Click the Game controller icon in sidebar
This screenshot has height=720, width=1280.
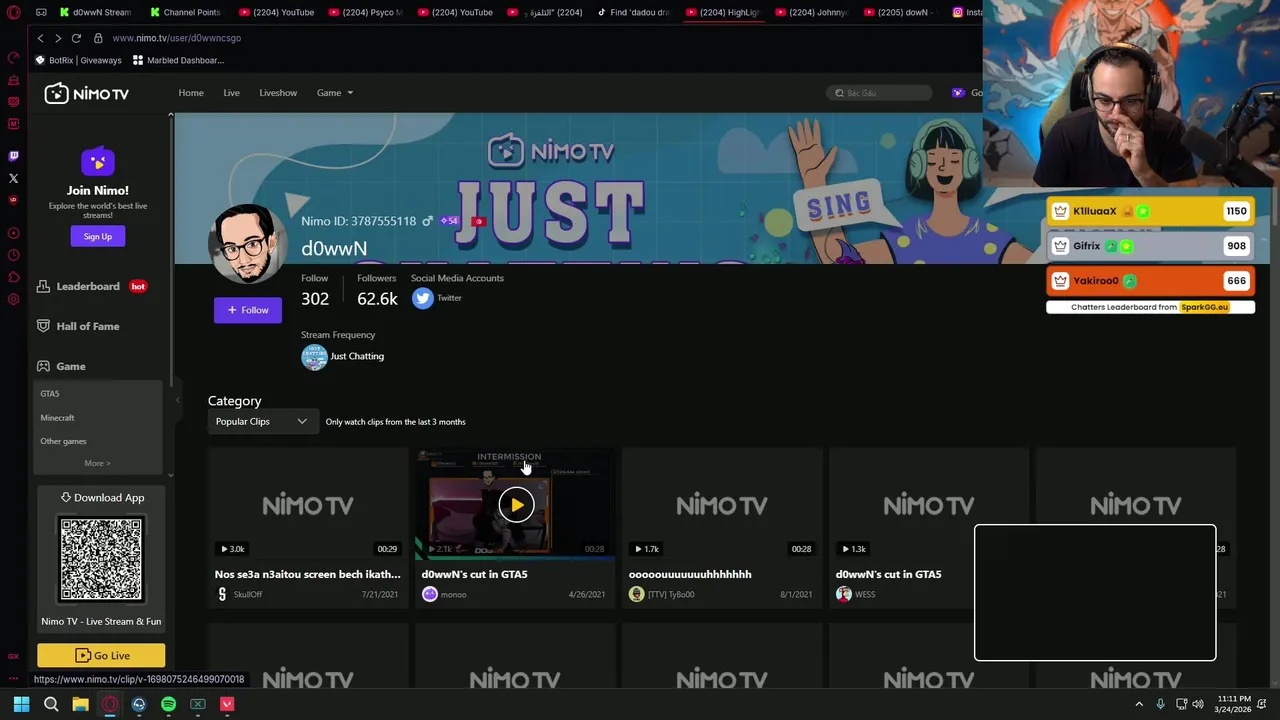(43, 366)
